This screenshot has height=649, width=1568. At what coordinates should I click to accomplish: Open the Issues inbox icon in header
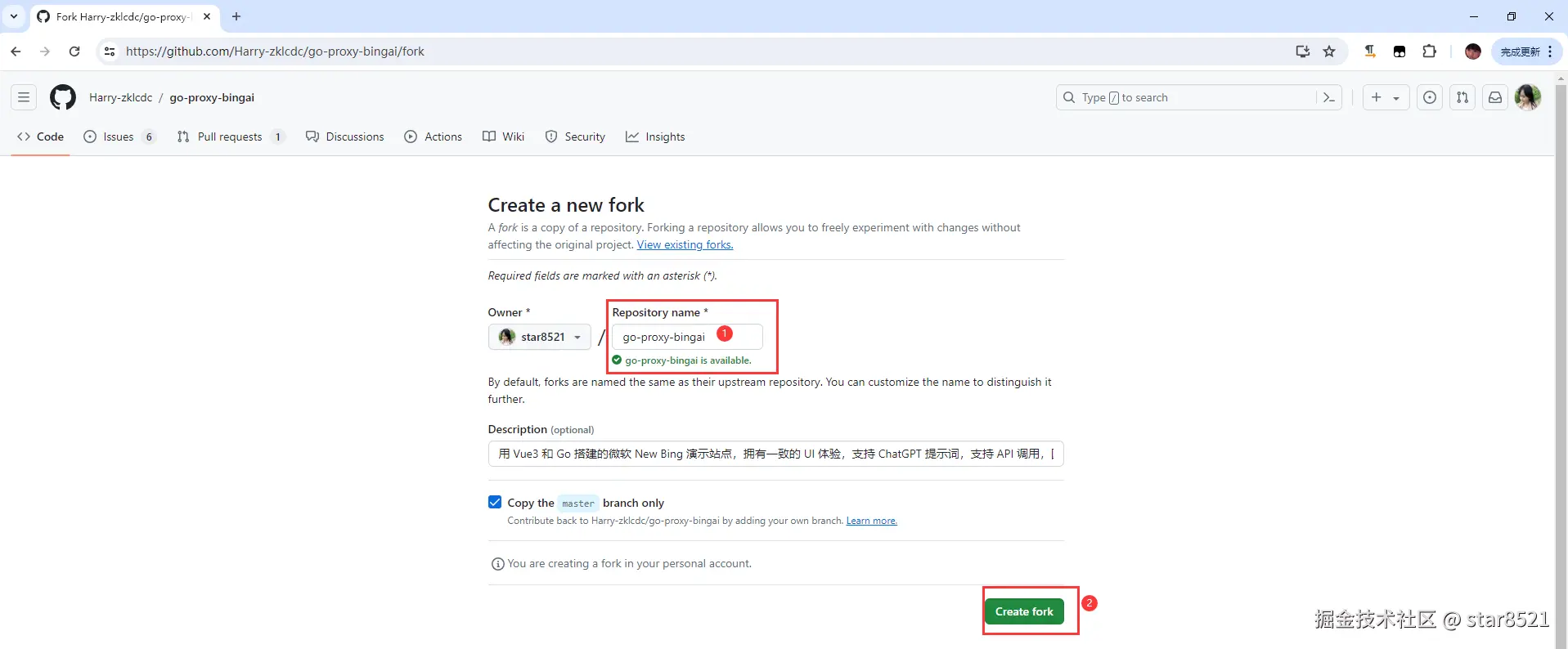1429,97
